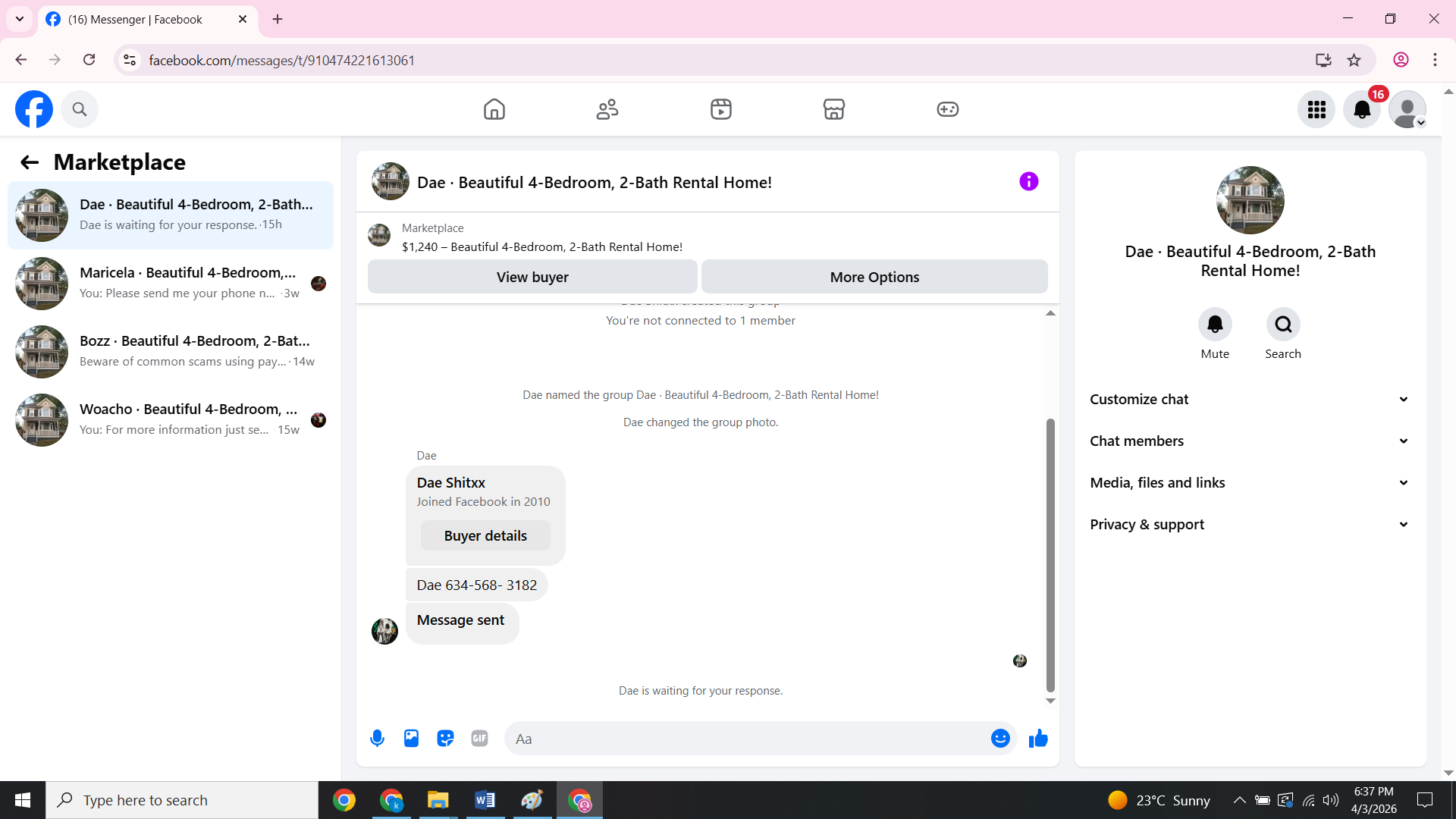Send a thumbs-up like
This screenshot has width=1456, height=819.
tap(1038, 738)
